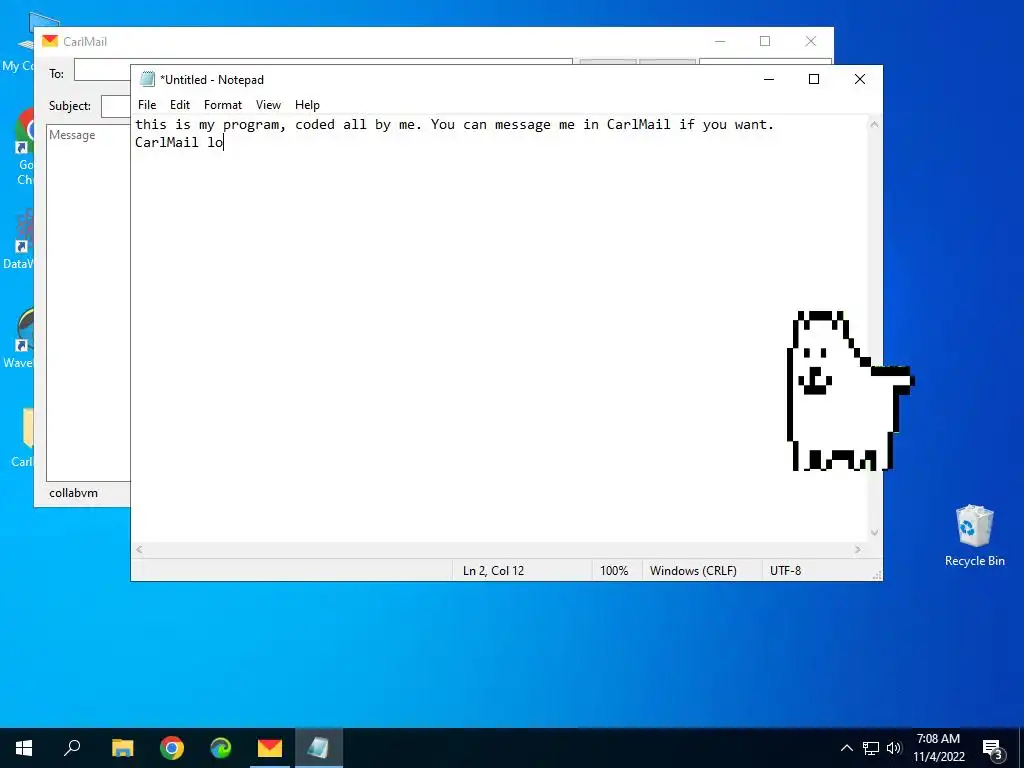Open the Help menu in Notepad
1024x768 pixels.
(307, 105)
